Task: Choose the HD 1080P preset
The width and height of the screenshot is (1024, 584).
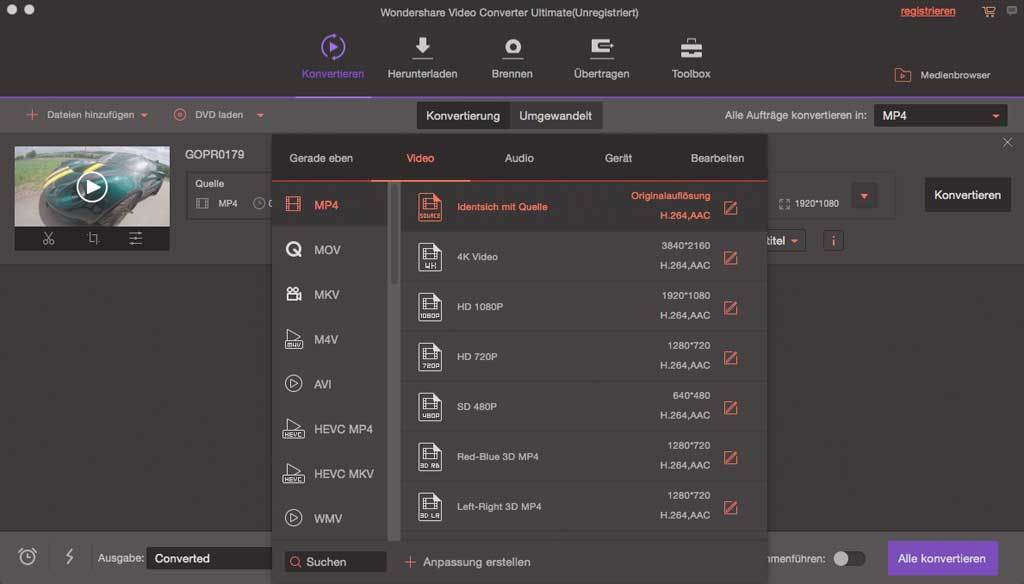Action: click(584, 306)
